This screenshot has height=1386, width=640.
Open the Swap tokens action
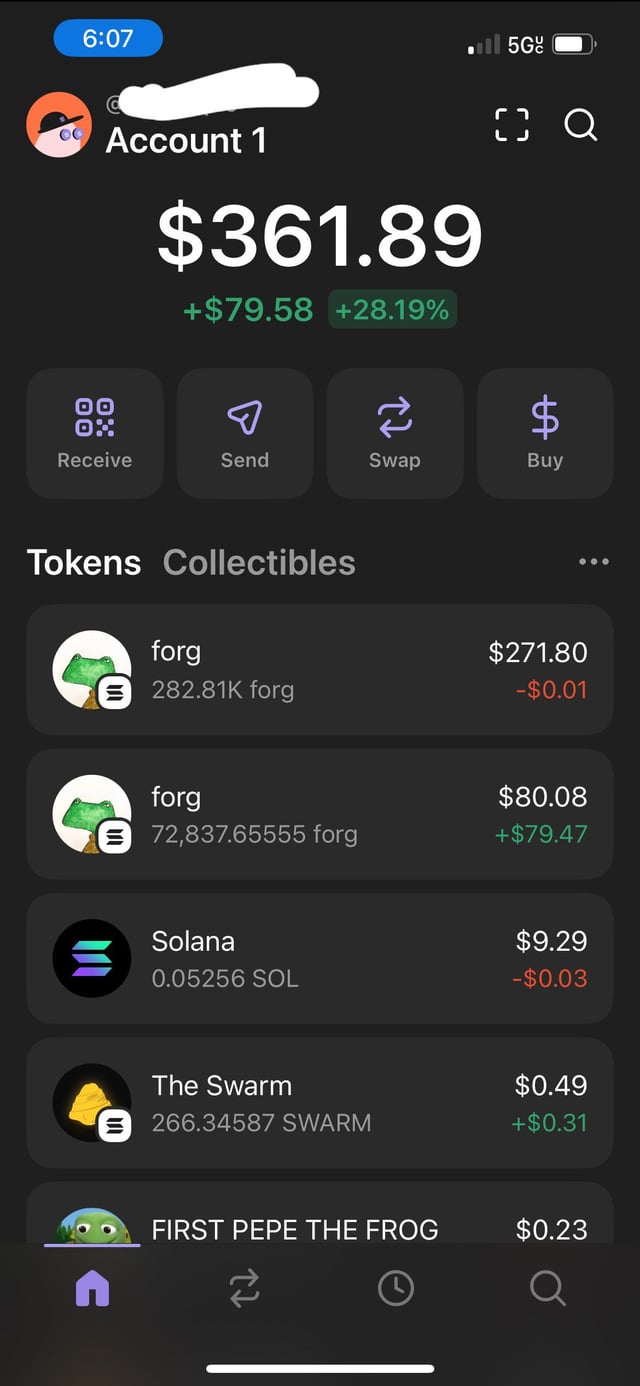(x=395, y=433)
